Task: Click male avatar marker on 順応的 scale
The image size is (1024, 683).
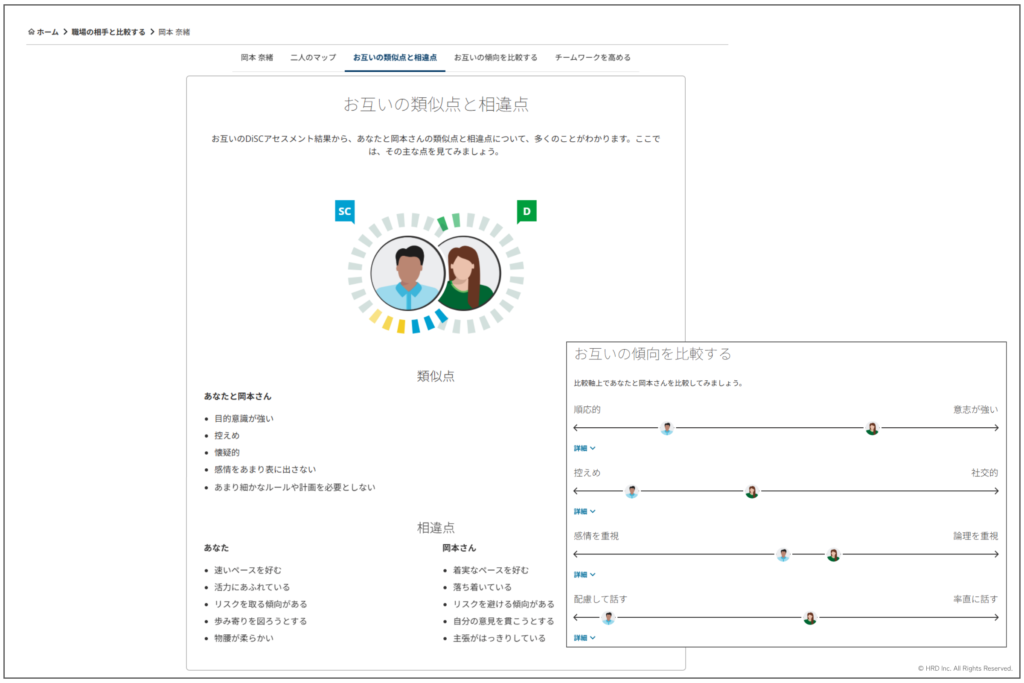Action: click(667, 428)
